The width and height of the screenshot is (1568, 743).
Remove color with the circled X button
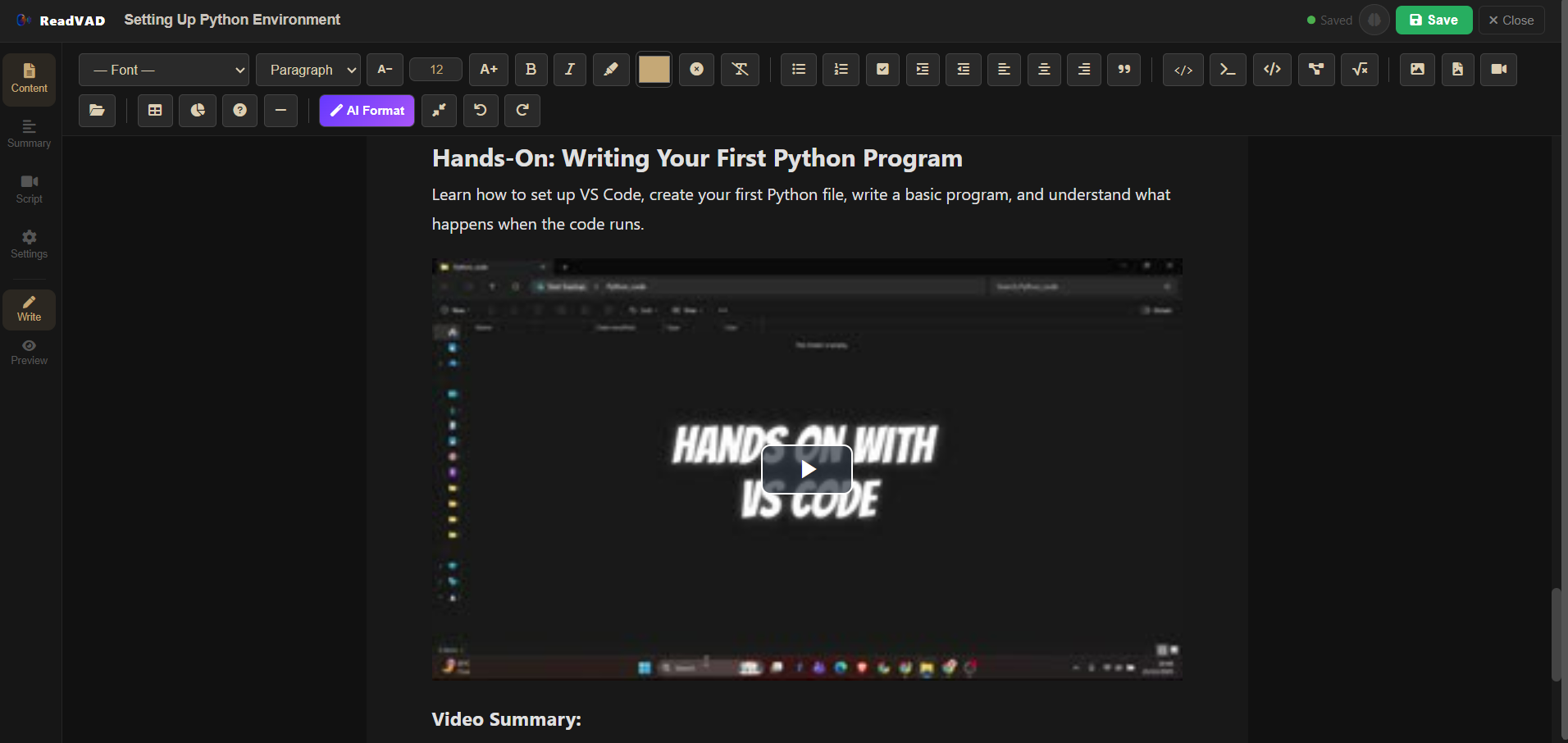696,70
